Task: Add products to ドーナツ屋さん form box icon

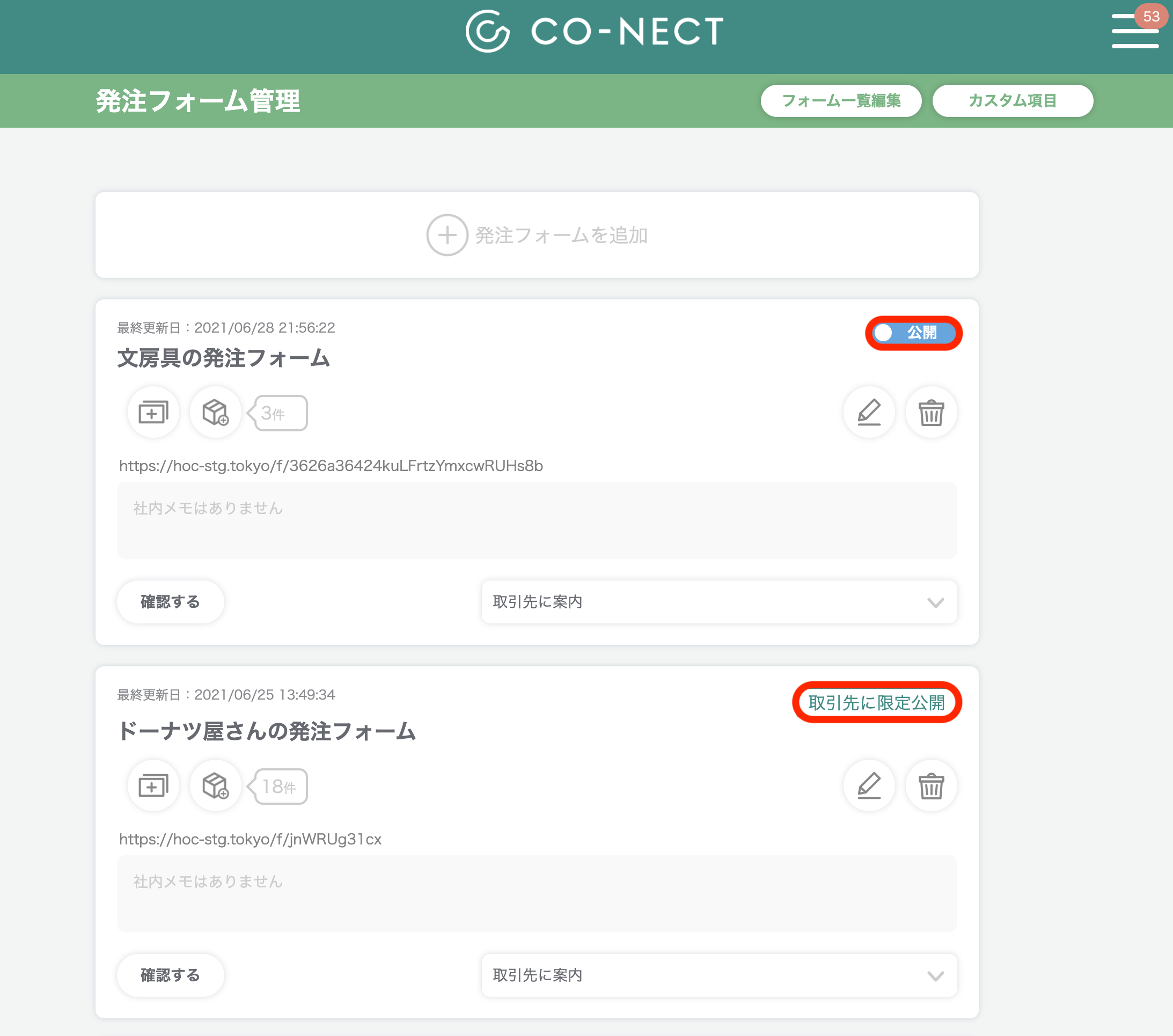Action: (x=216, y=786)
